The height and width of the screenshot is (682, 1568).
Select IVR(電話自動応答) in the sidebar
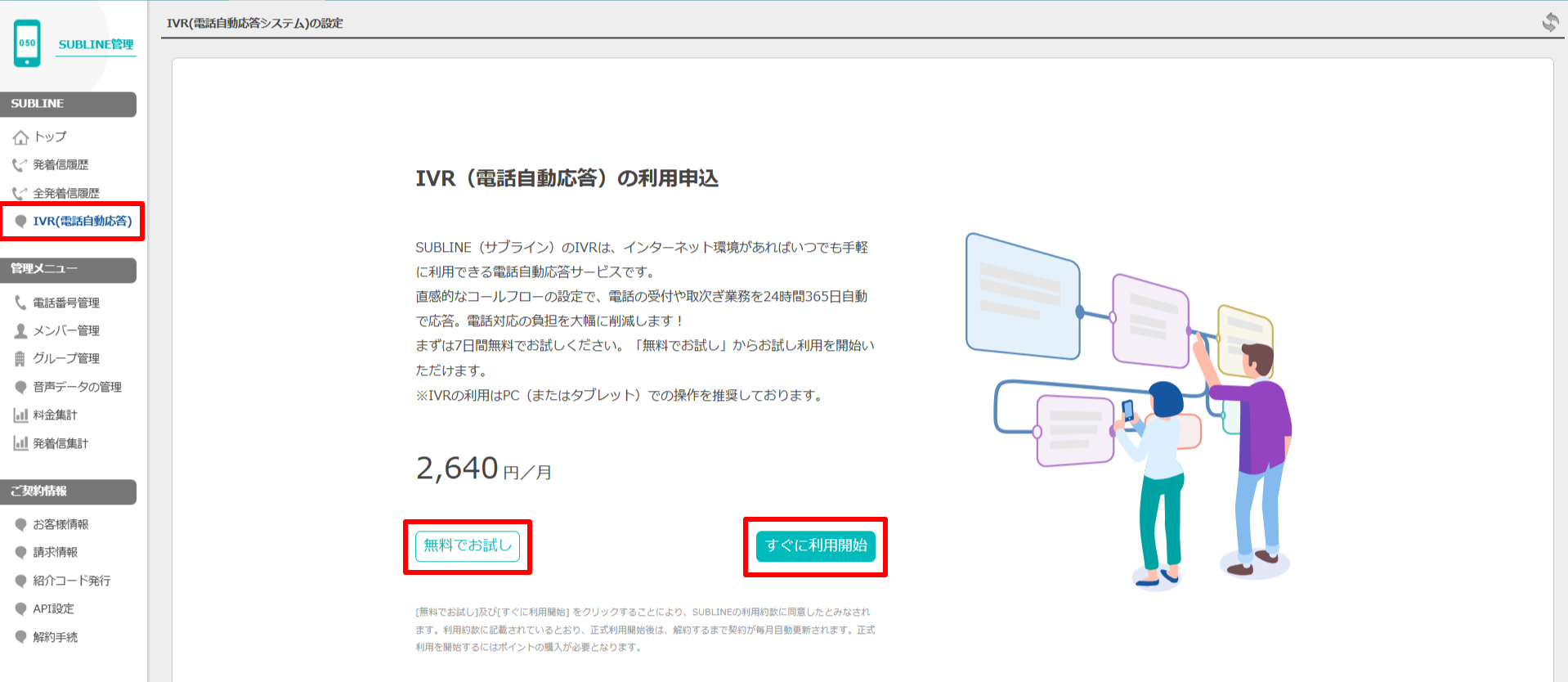82,221
